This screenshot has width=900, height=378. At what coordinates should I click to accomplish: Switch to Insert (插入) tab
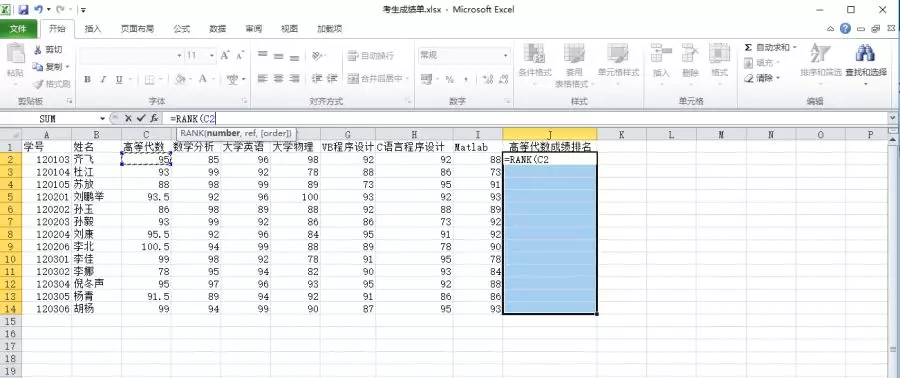[x=93, y=29]
